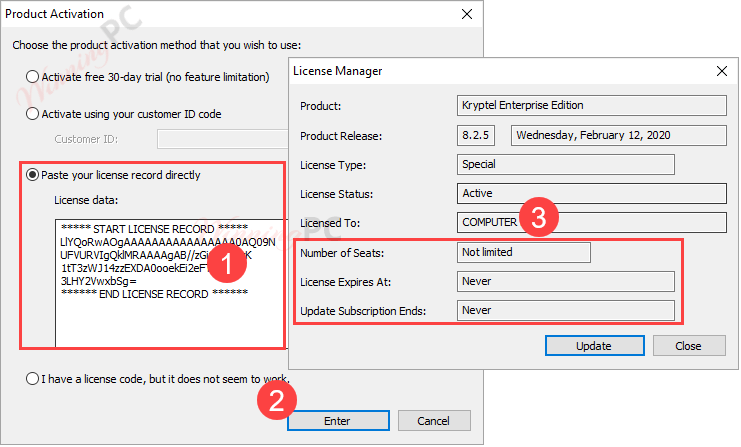
Task: Click the Product field 'Kryptel Enterprise Edition'
Action: (592, 105)
